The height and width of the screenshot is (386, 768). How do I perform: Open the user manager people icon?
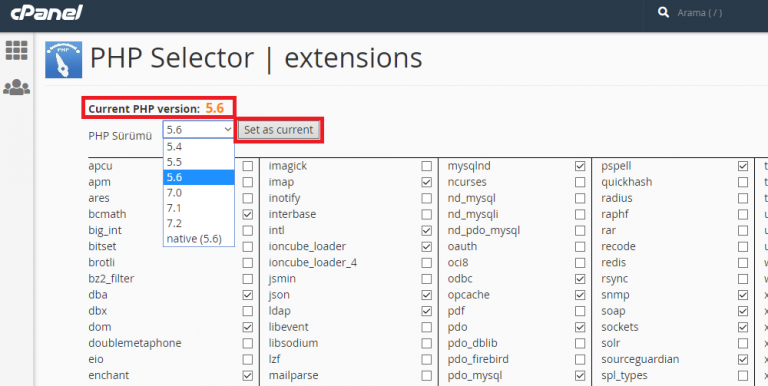[16, 87]
